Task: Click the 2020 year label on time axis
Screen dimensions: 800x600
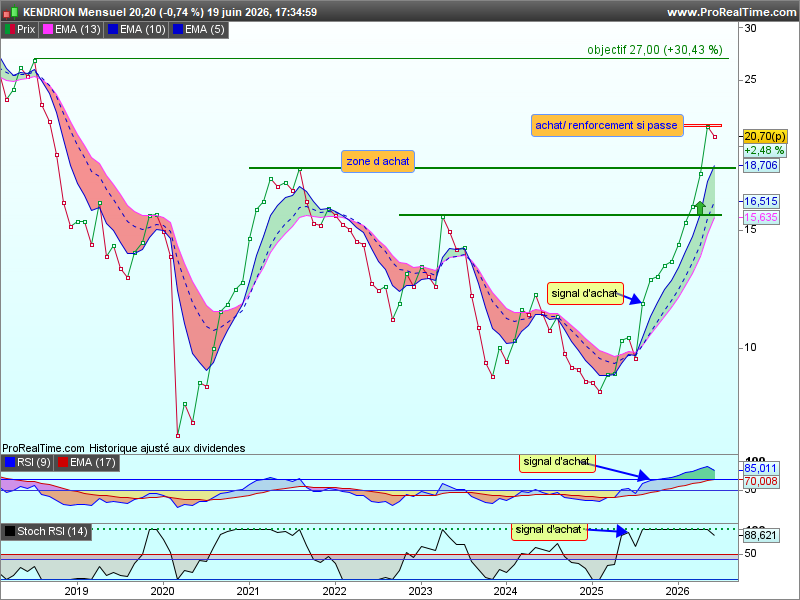Action: coord(162,591)
